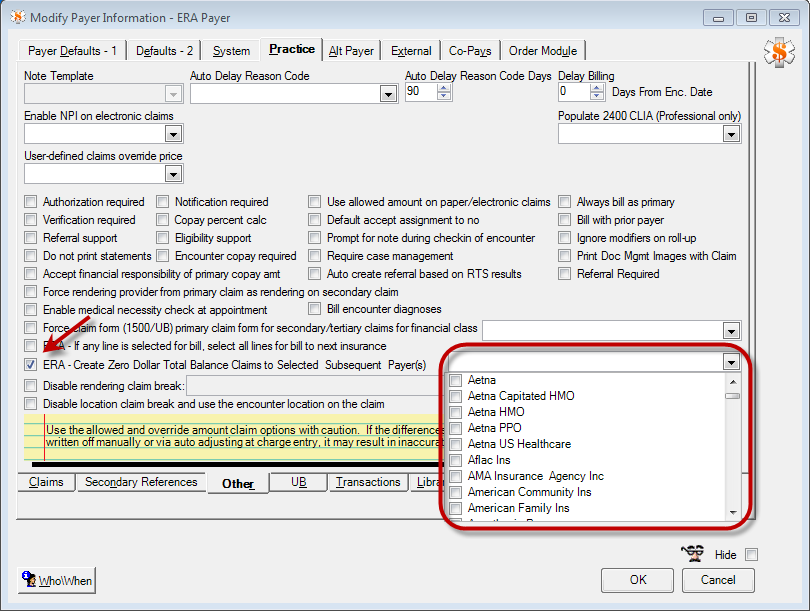Cancel the payer modification dialog
810x611 pixels.
click(x=718, y=579)
